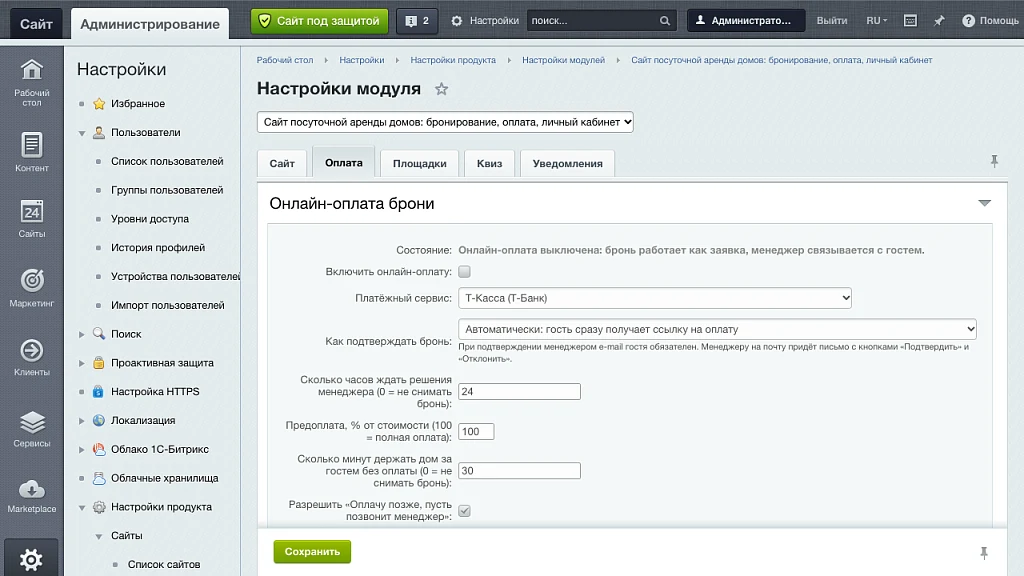Click the panel icon next to RU
1024x576 pixels.
[x=910, y=21]
